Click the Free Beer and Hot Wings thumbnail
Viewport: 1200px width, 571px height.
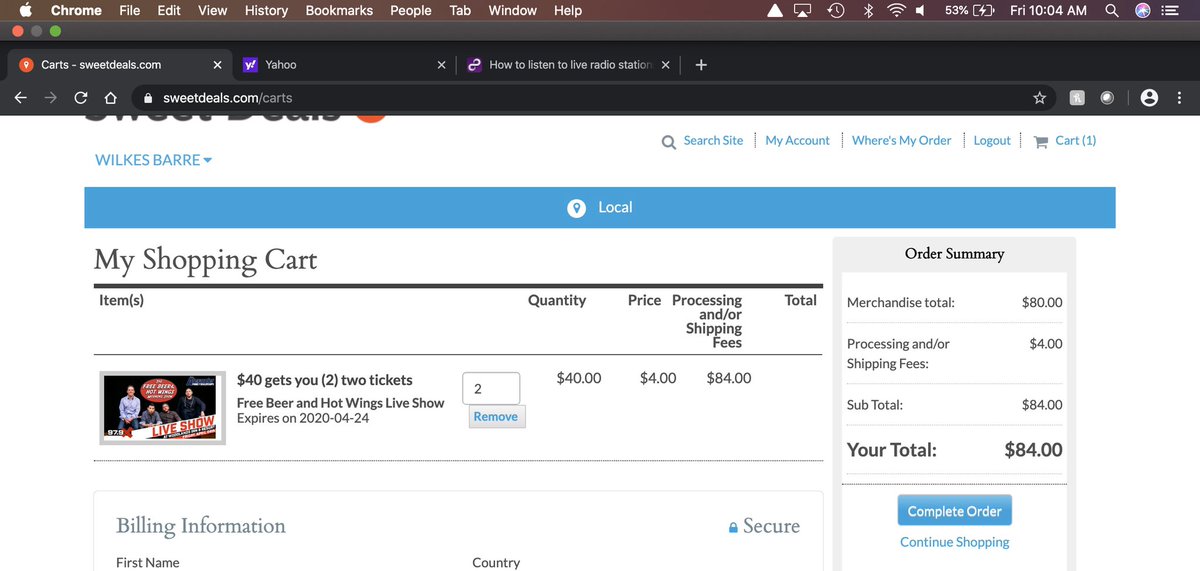tap(162, 408)
